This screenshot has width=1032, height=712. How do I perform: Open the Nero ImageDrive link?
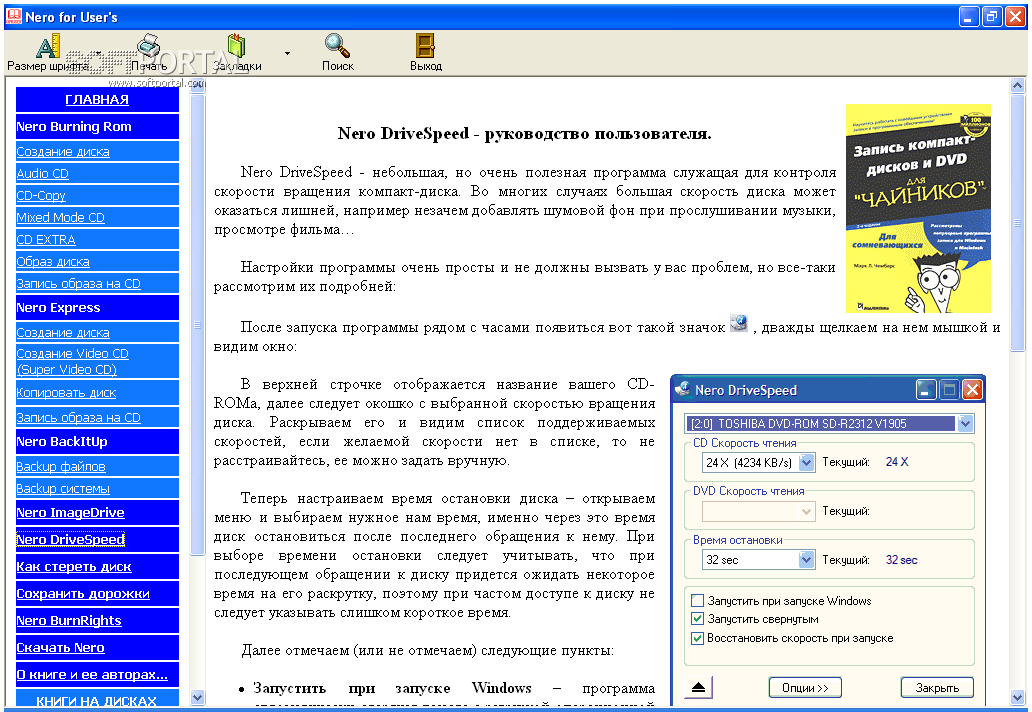(x=70, y=513)
